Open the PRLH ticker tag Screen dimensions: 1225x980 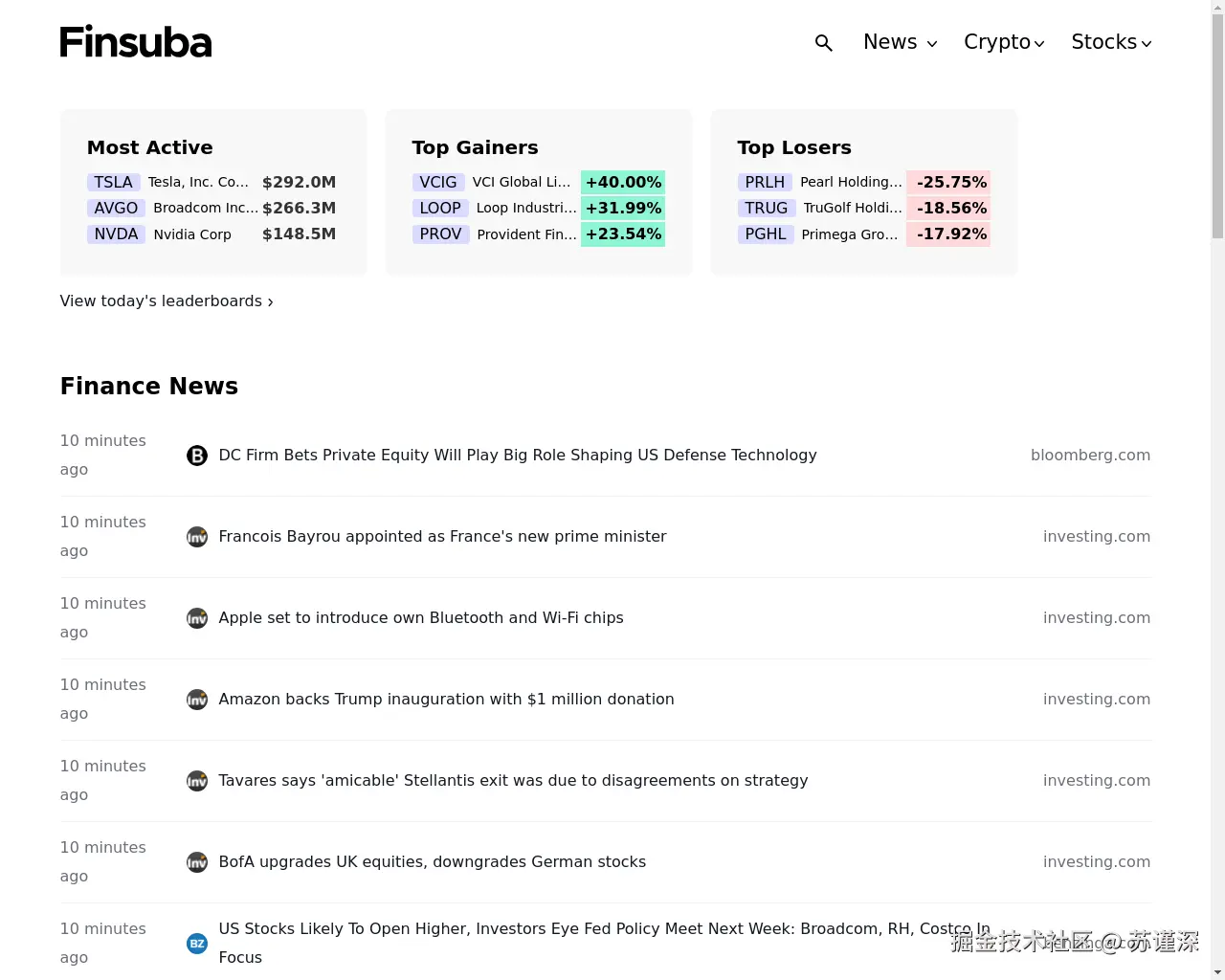[765, 182]
